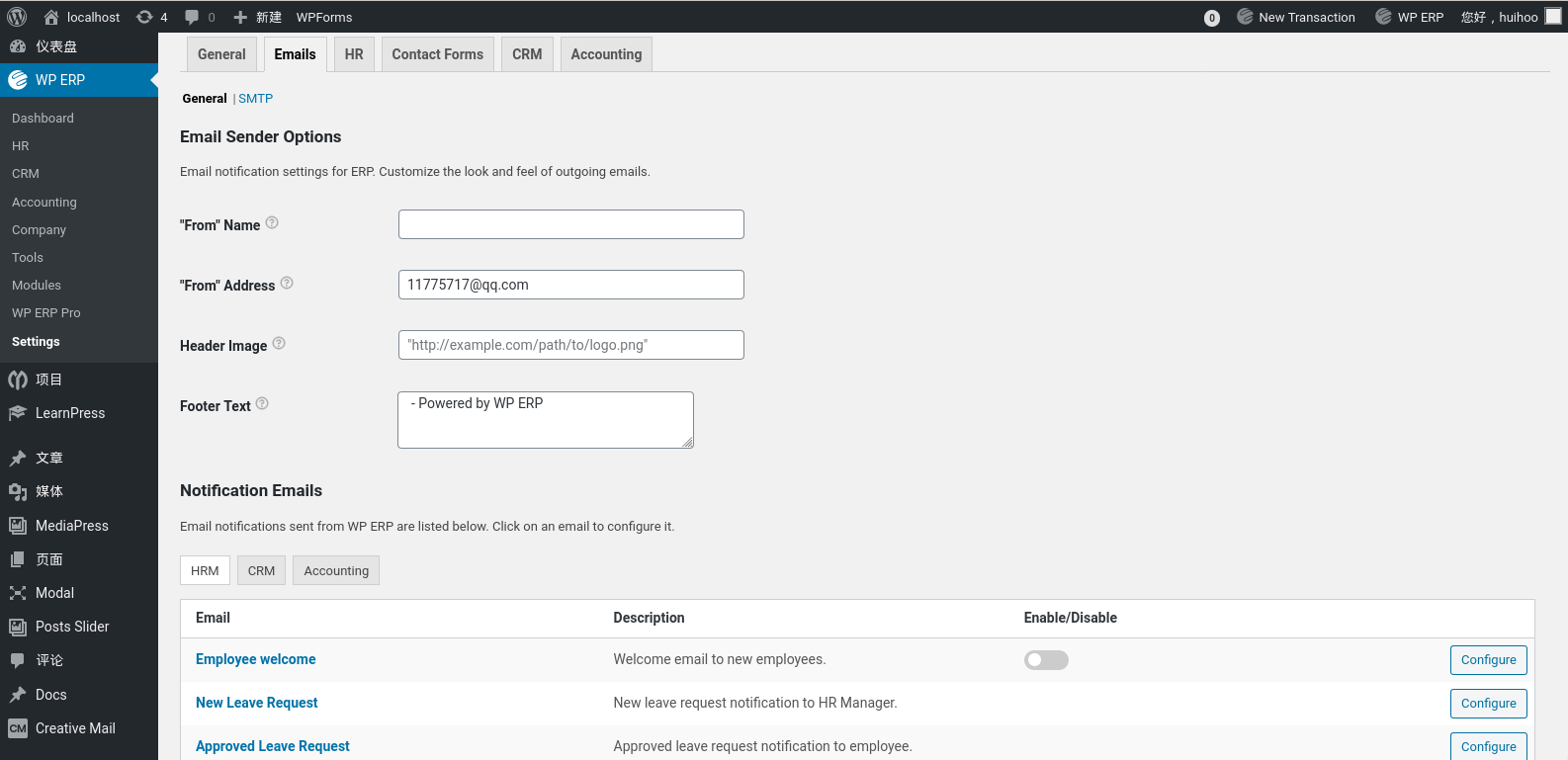Click the help icon beside Header Image
Image resolution: width=1568 pixels, height=760 pixels.
[x=279, y=343]
